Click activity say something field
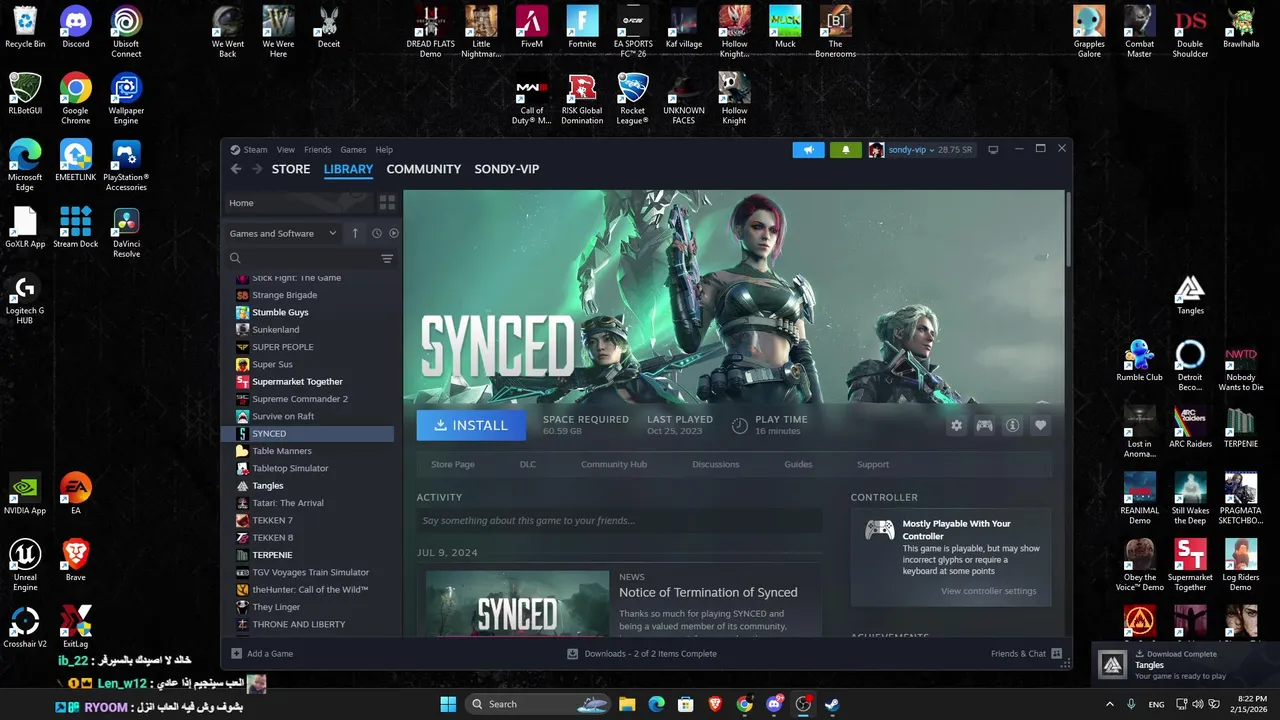Screen dimensions: 1280x720 coord(619,520)
